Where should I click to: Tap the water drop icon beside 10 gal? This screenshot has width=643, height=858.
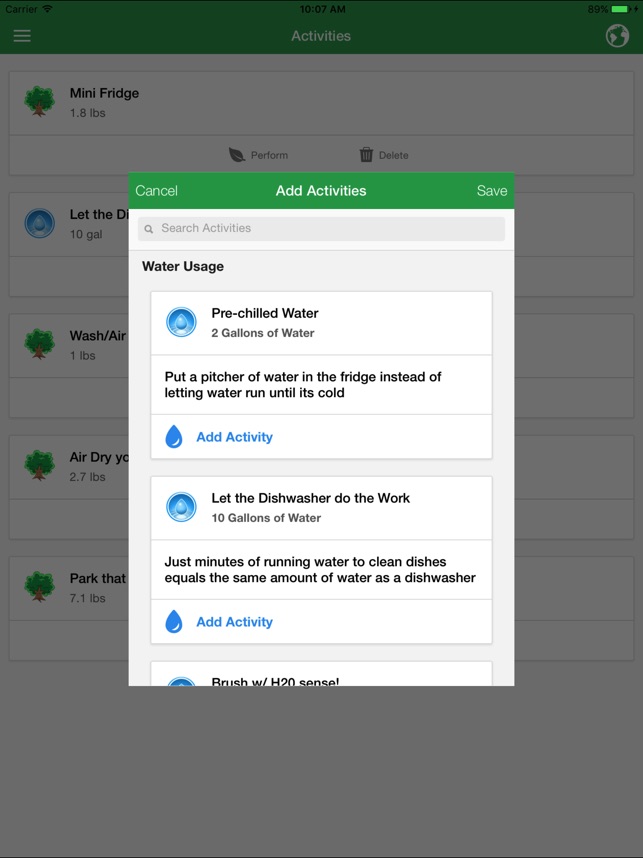click(x=39, y=223)
